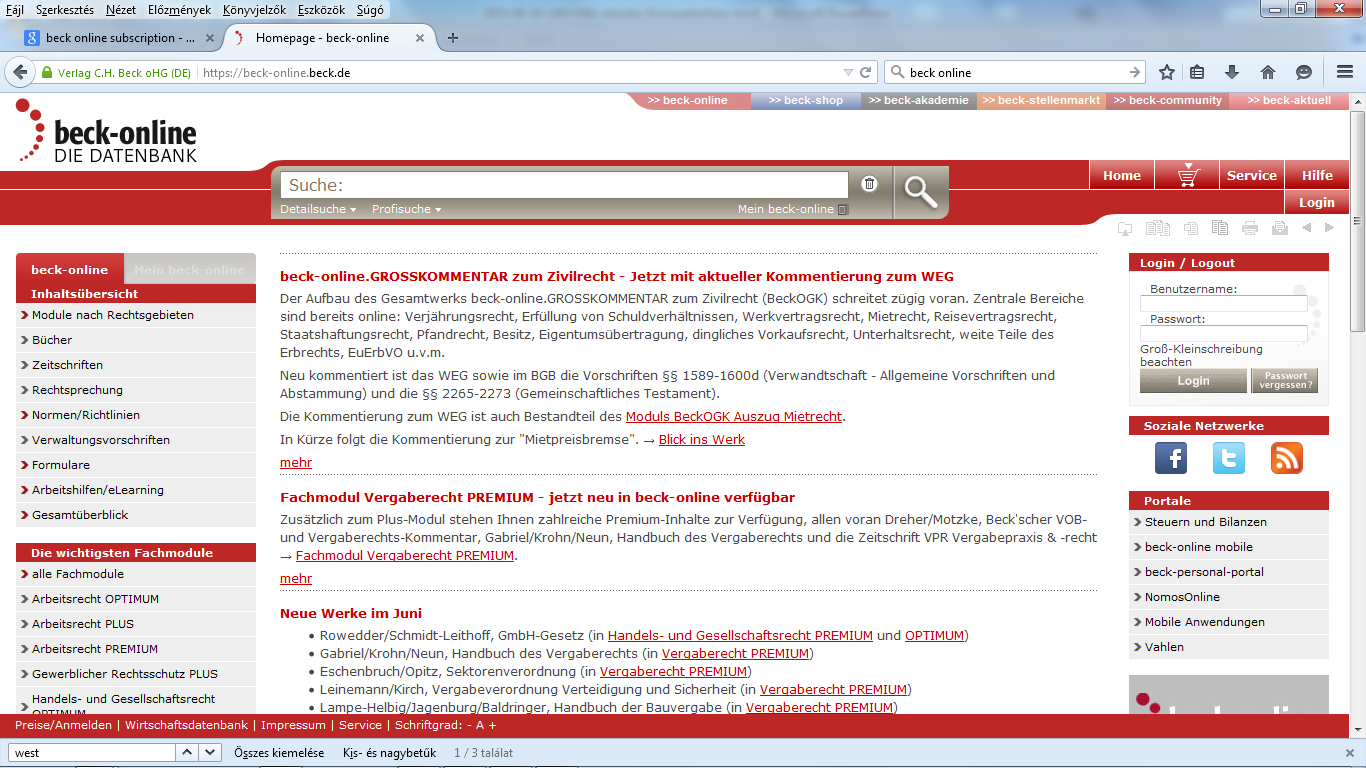1366x768 pixels.
Task: Click the Service navigation button
Action: (x=1252, y=176)
